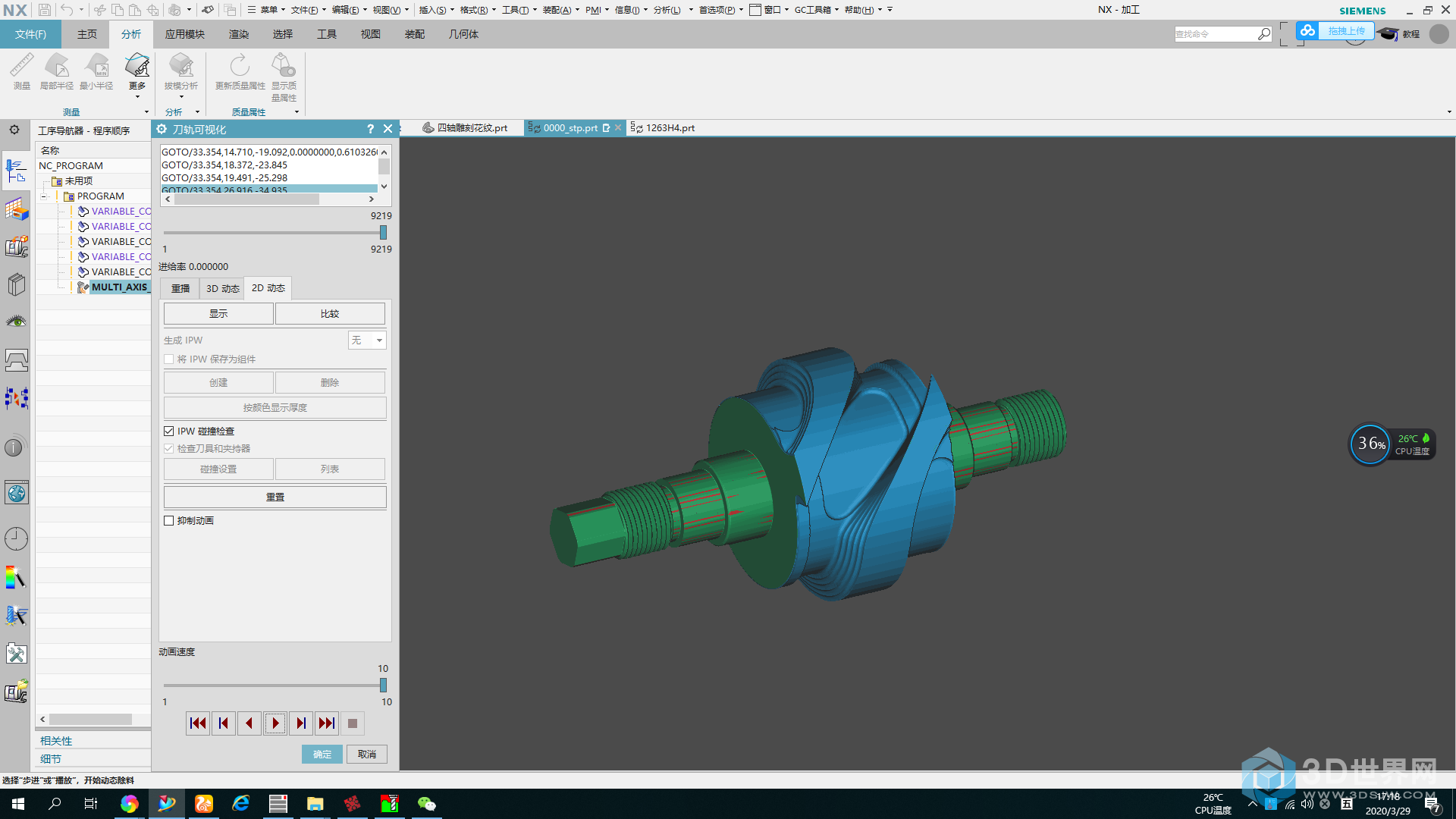This screenshot has width=1456, height=819.
Task: Open the 重播 tab
Action: (x=180, y=288)
